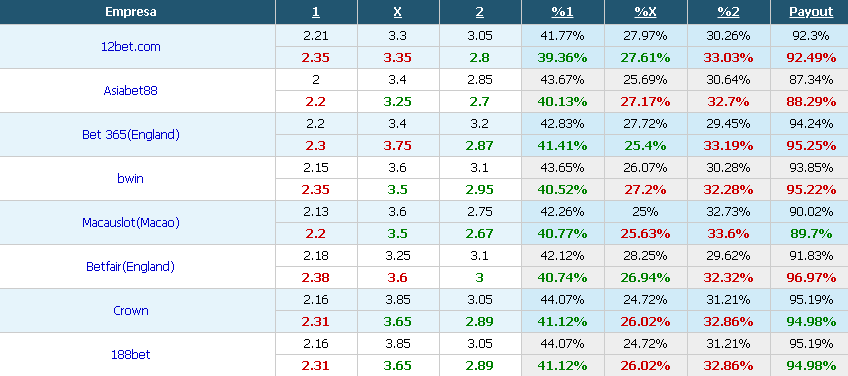Open the Betfair(England) link
This screenshot has height=376, width=848.
click(130, 266)
